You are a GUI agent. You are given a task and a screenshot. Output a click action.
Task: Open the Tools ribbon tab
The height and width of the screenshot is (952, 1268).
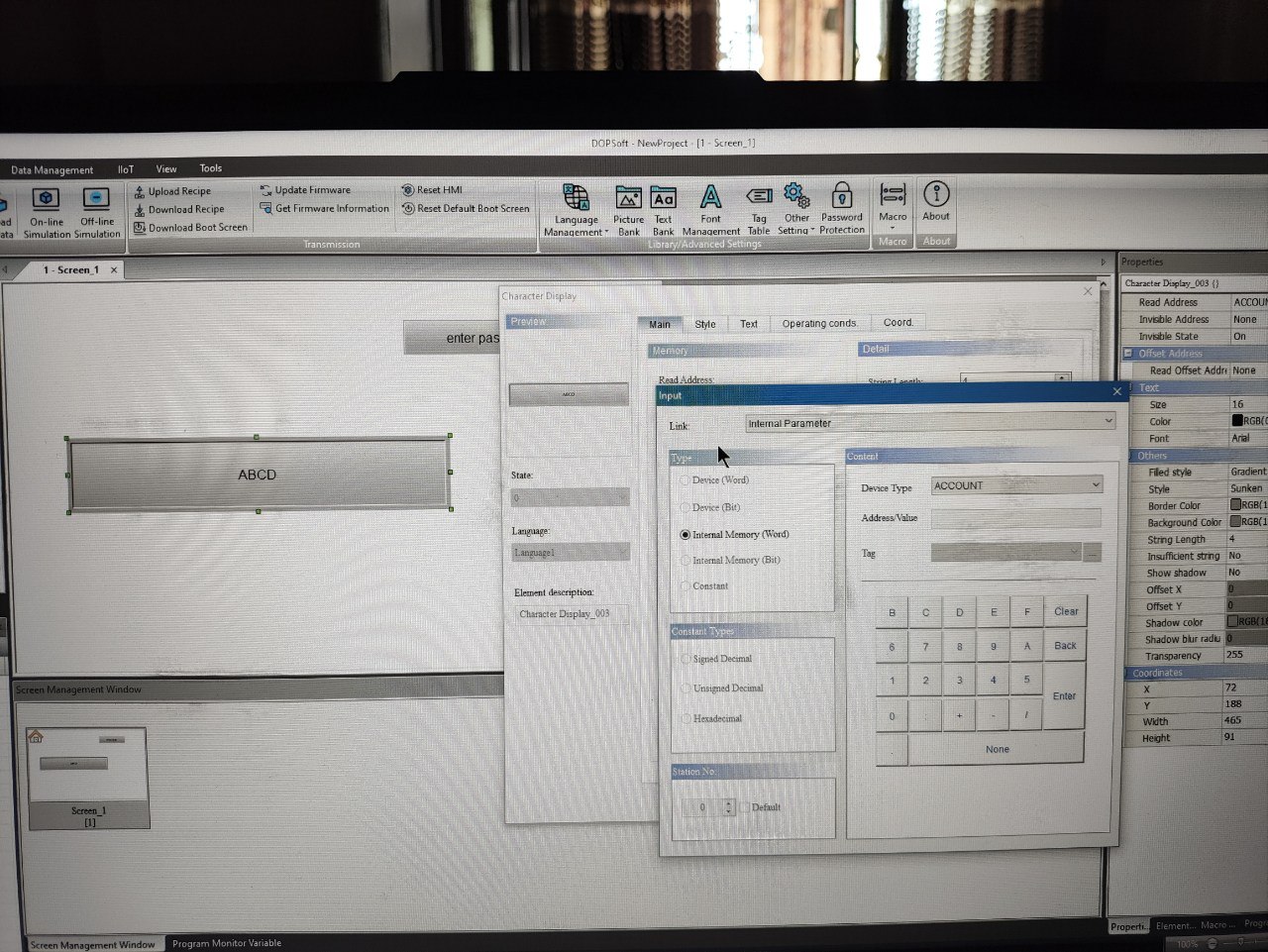[x=210, y=168]
